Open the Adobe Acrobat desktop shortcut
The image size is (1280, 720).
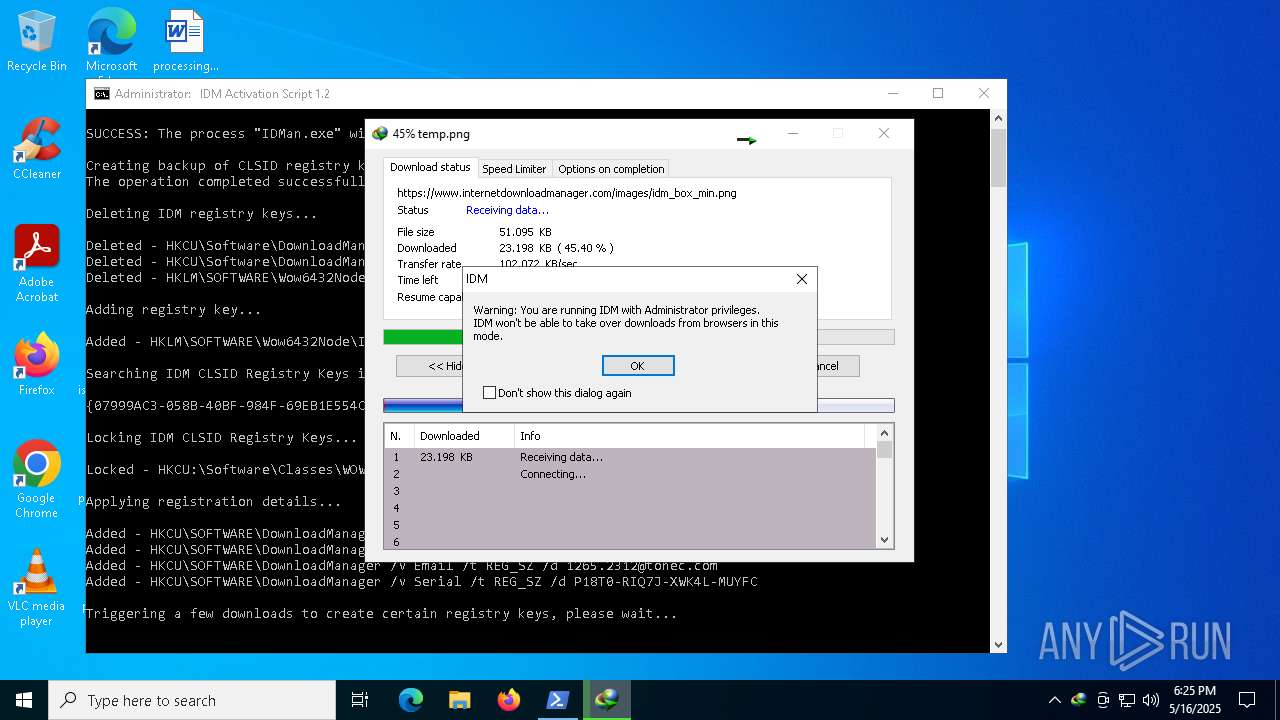pos(36,264)
